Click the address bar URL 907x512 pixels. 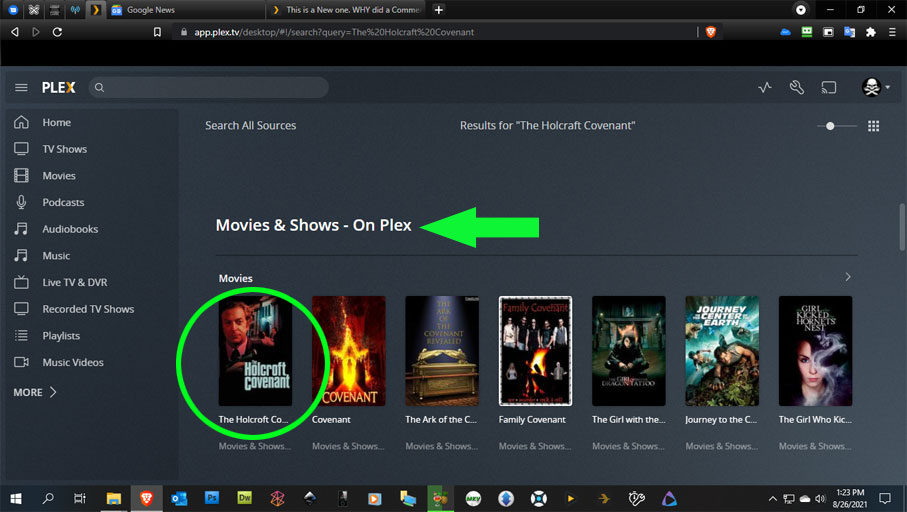(334, 32)
